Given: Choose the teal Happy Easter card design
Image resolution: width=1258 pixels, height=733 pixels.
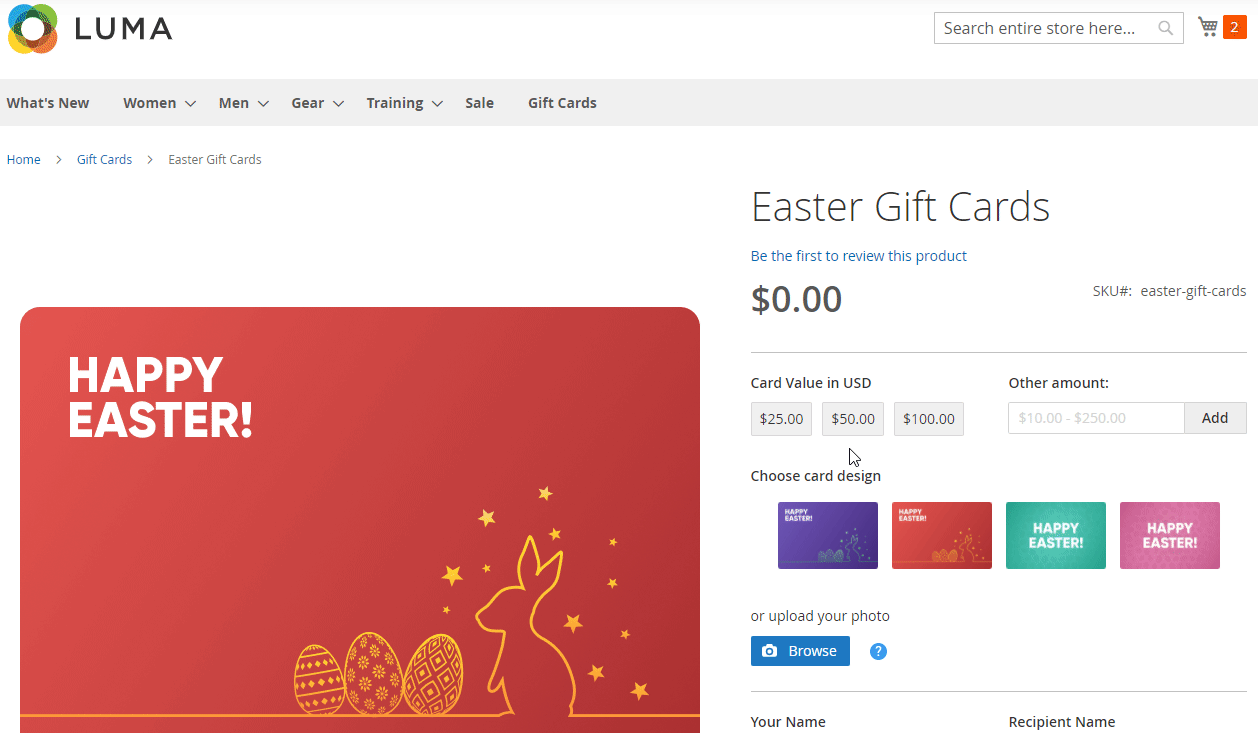Looking at the screenshot, I should (x=1056, y=536).
